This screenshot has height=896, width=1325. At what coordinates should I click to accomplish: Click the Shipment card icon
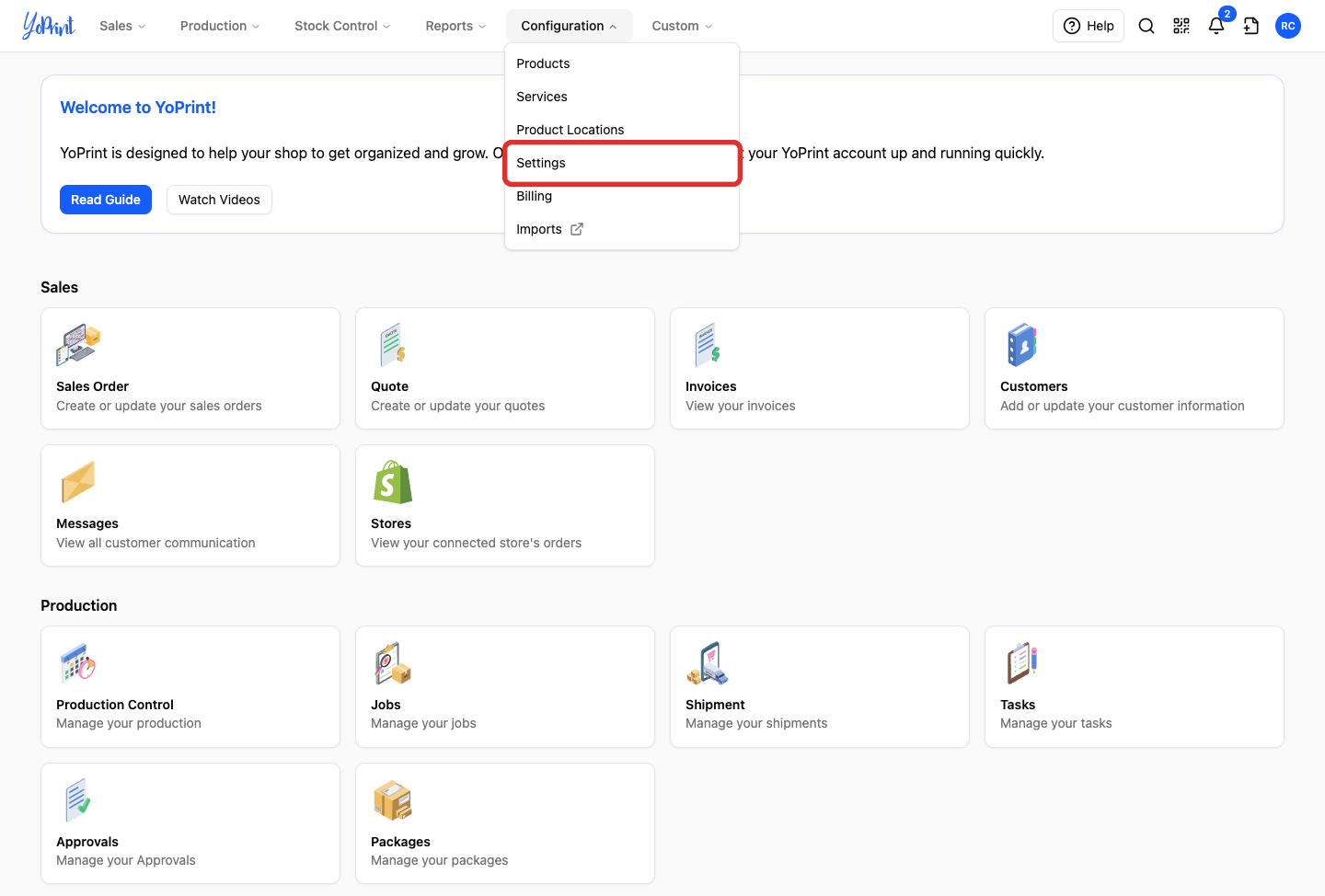pos(708,663)
